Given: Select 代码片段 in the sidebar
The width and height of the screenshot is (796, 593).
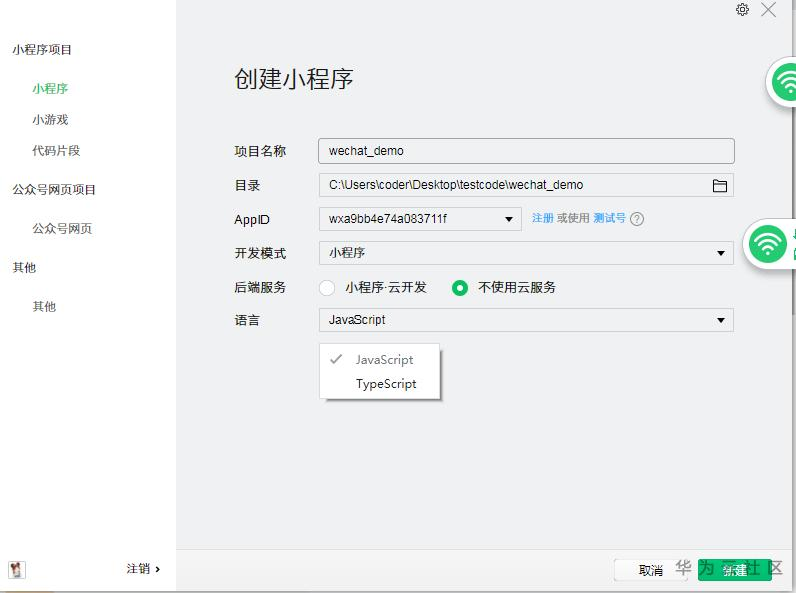Looking at the screenshot, I should (x=56, y=151).
